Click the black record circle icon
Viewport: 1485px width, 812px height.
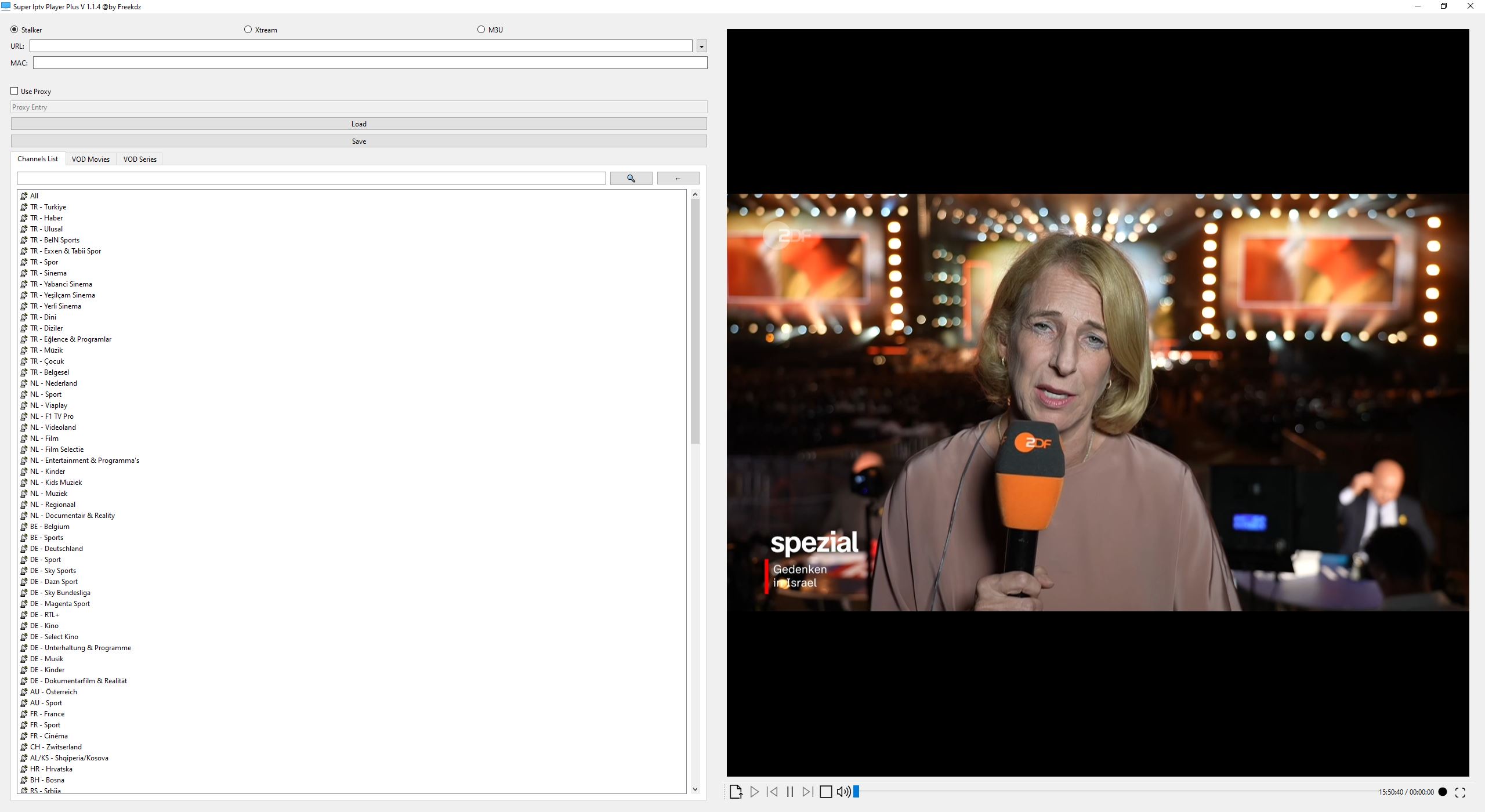pyautogui.click(x=1443, y=792)
